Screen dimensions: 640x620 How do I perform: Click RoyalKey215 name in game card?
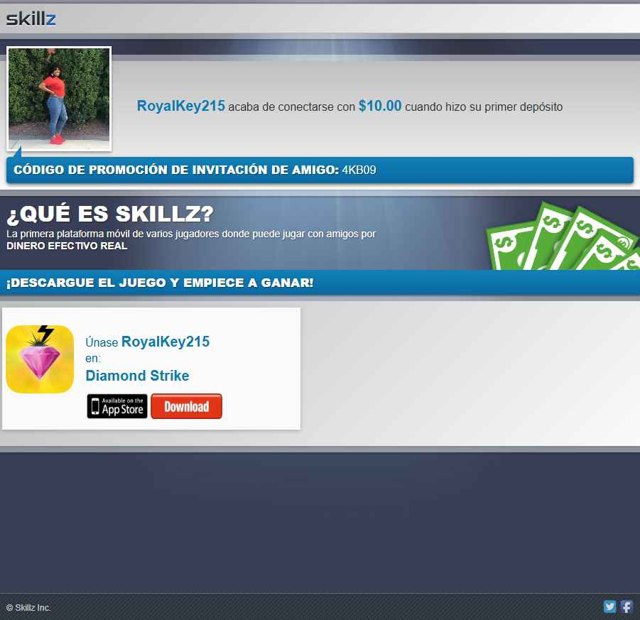(166, 342)
